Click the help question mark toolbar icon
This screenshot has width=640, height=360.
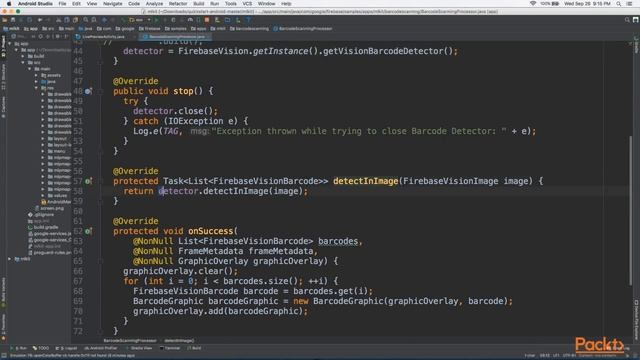(x=248, y=20)
